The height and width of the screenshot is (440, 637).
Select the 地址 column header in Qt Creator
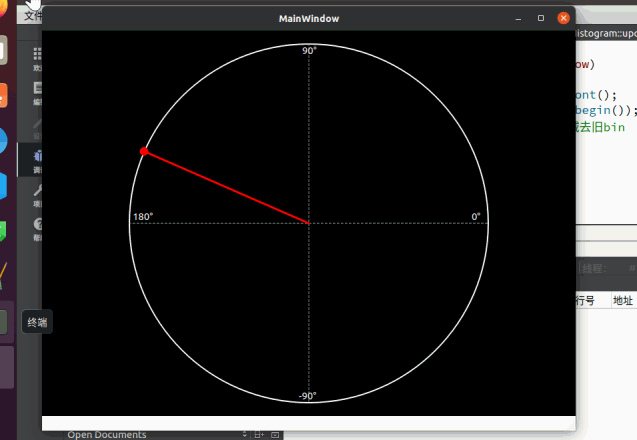(x=623, y=301)
